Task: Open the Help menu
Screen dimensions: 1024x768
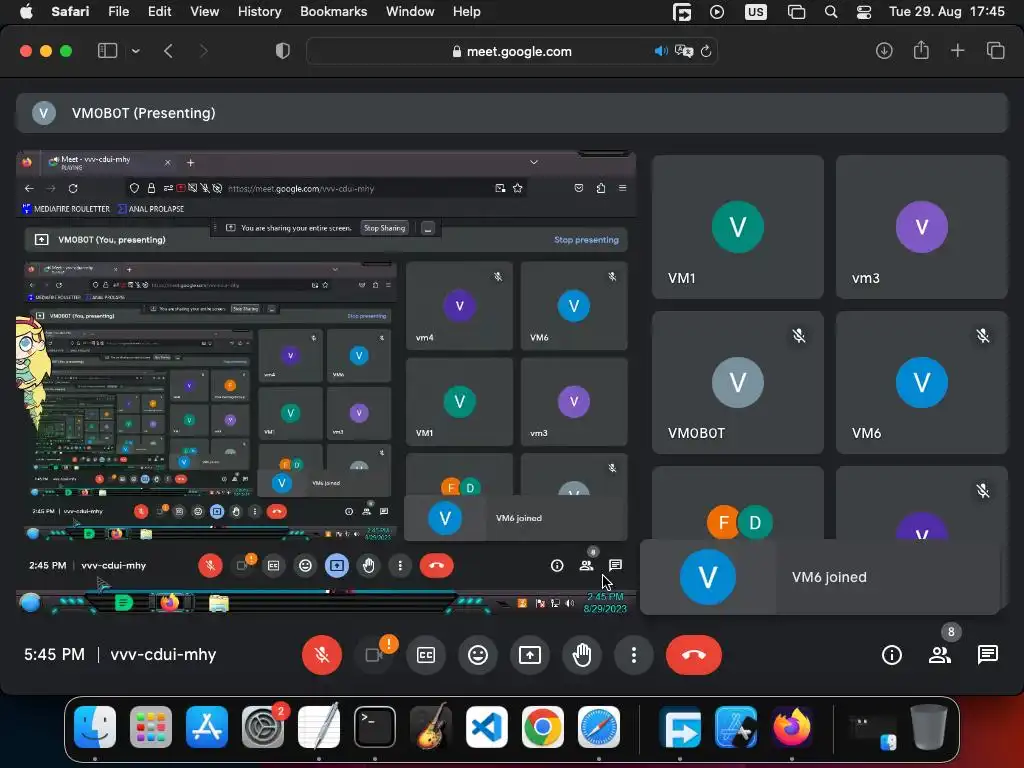Action: coord(466,12)
